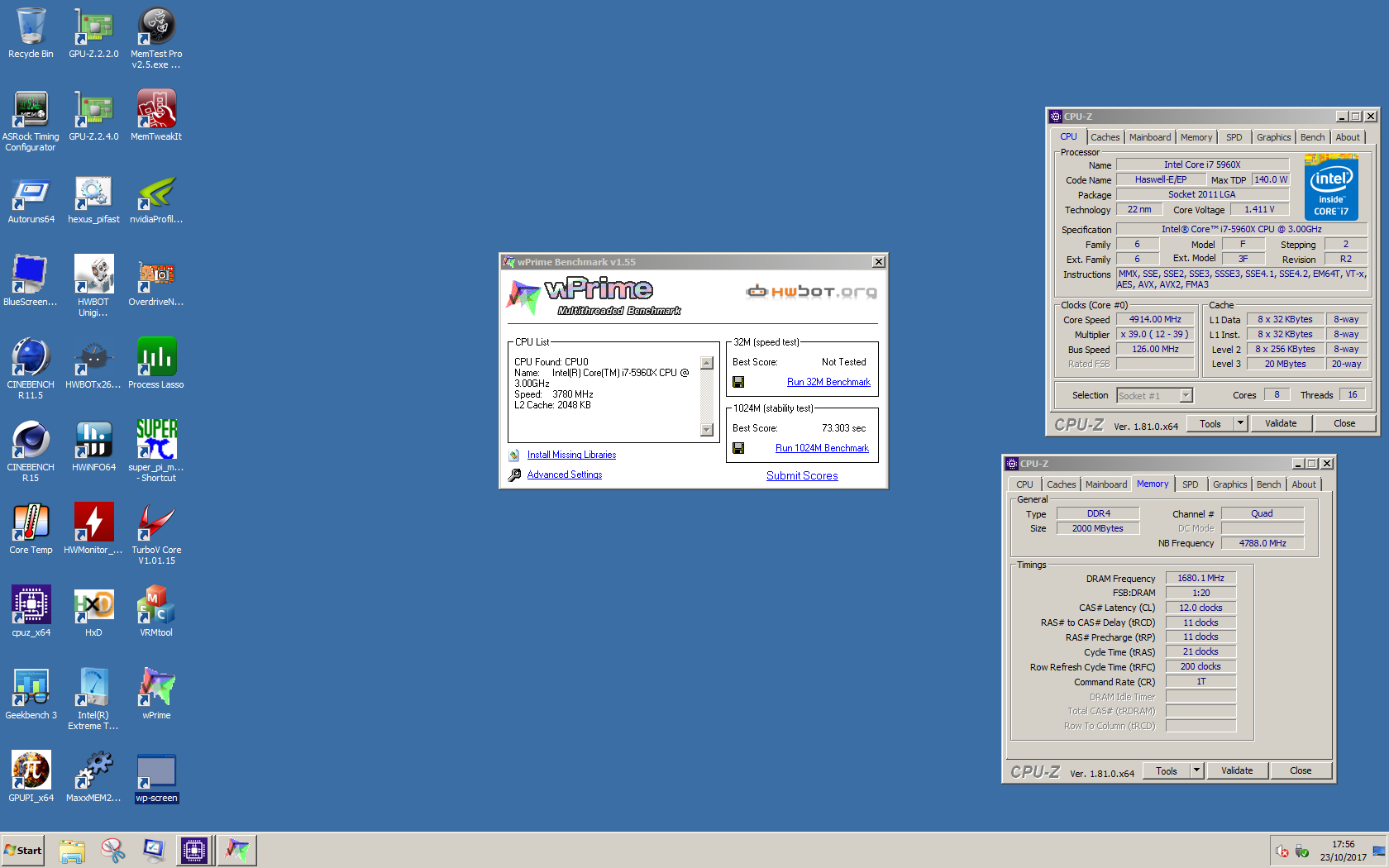This screenshot has height=868, width=1389.
Task: Open Bench tab in upper CPU-Z window
Action: [1312, 137]
